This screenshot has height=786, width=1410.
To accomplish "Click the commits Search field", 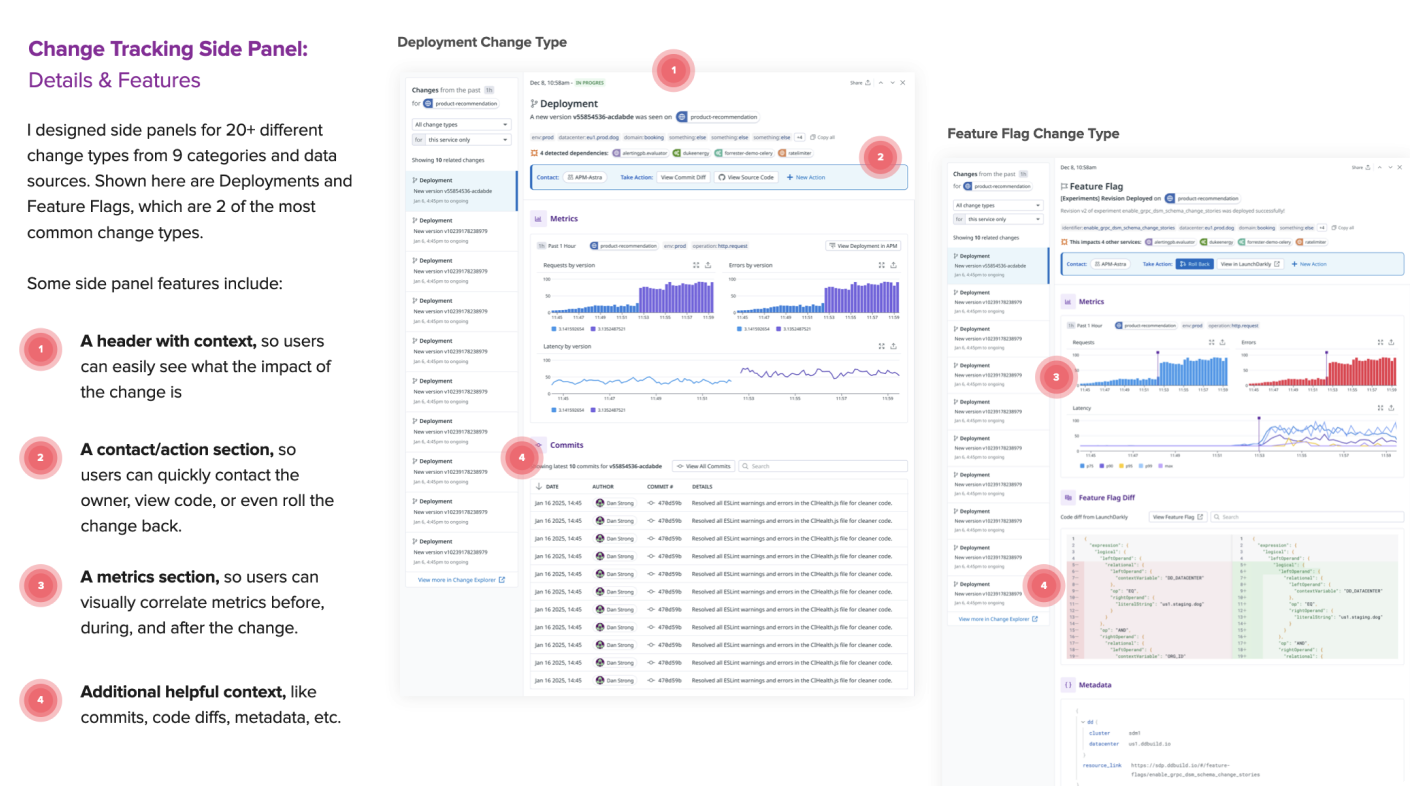I will coord(823,466).
